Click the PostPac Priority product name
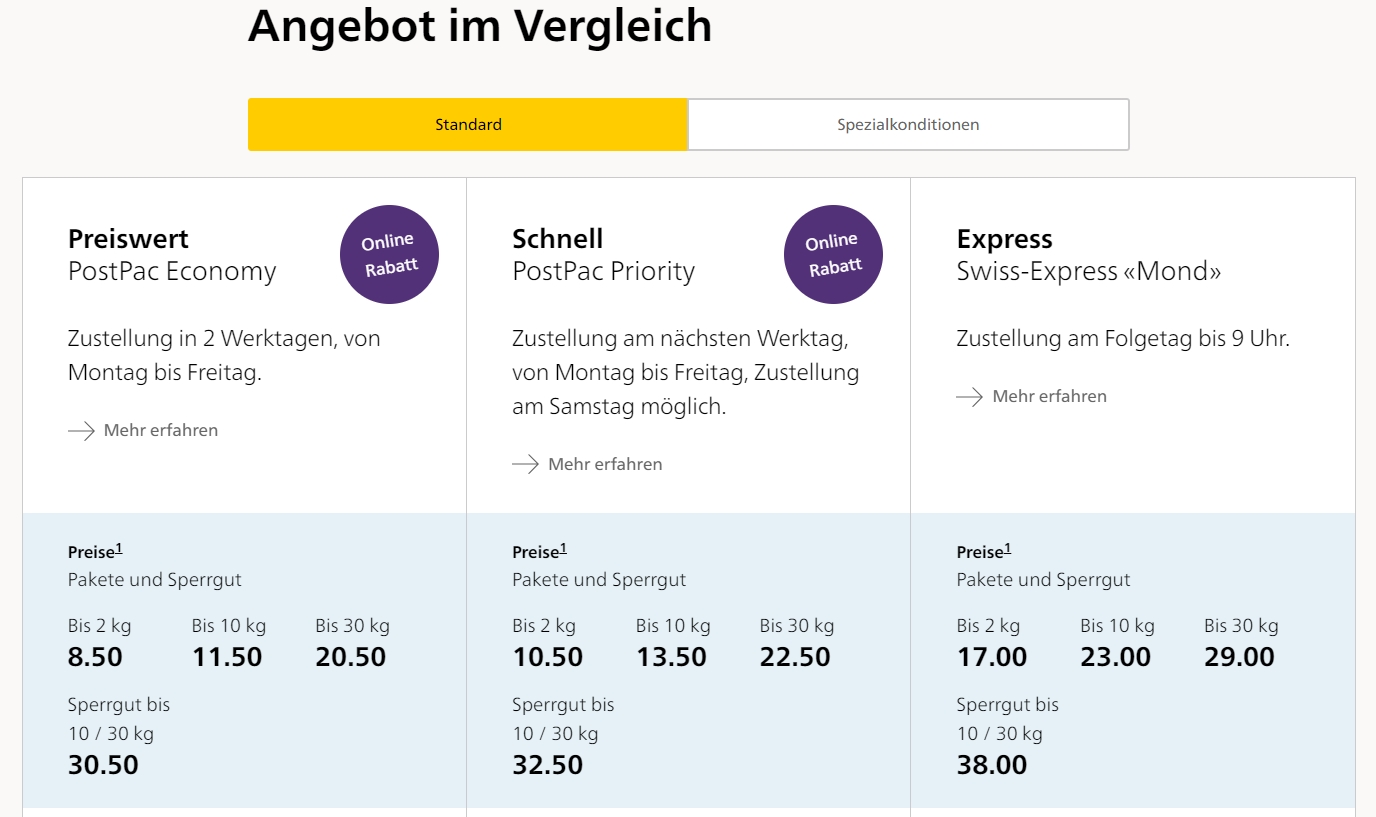This screenshot has height=817, width=1376. coord(603,271)
